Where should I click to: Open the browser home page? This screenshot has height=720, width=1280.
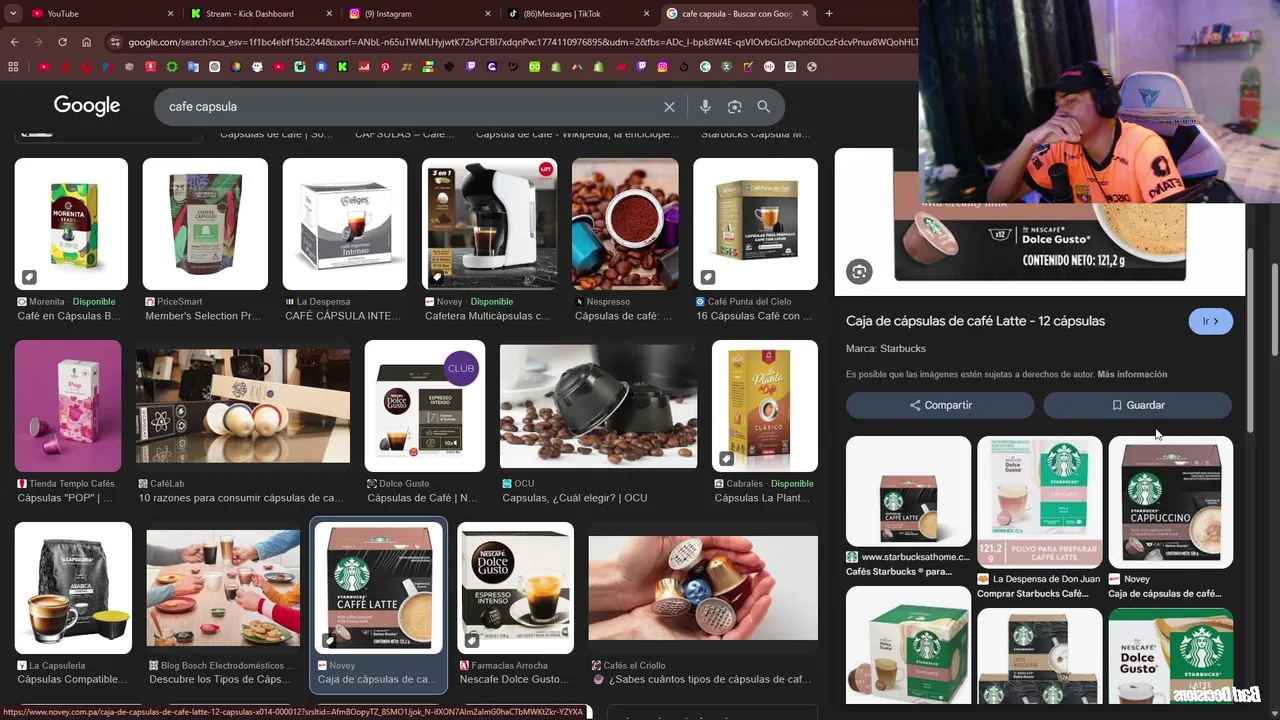[86, 42]
